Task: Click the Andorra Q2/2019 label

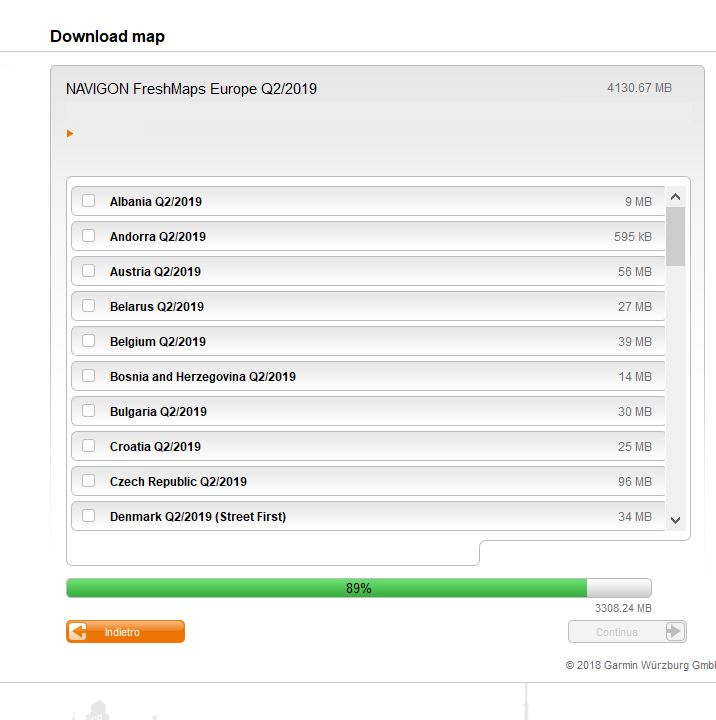Action: (158, 236)
